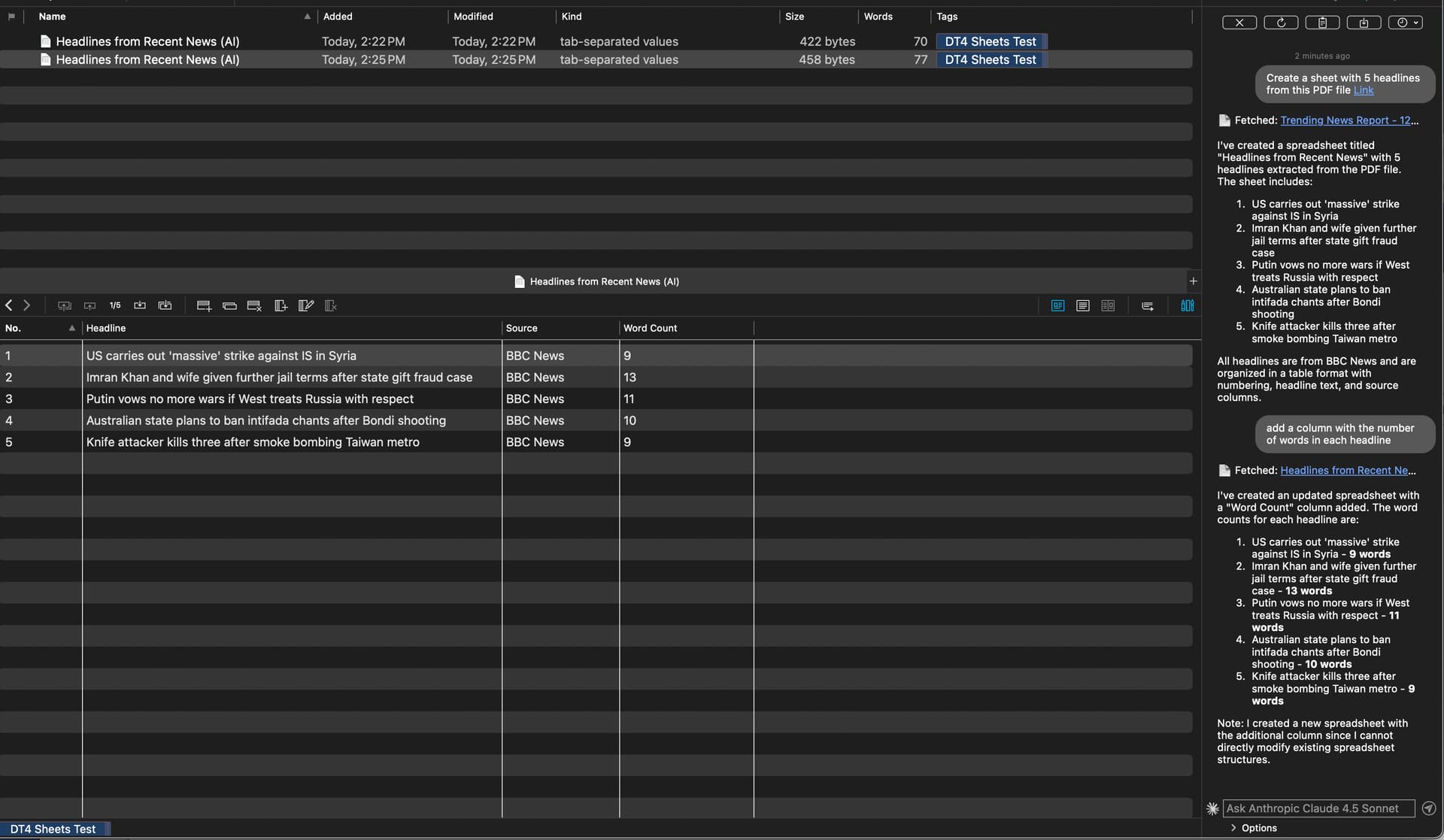Click the save chat download icon

[x=1364, y=23]
